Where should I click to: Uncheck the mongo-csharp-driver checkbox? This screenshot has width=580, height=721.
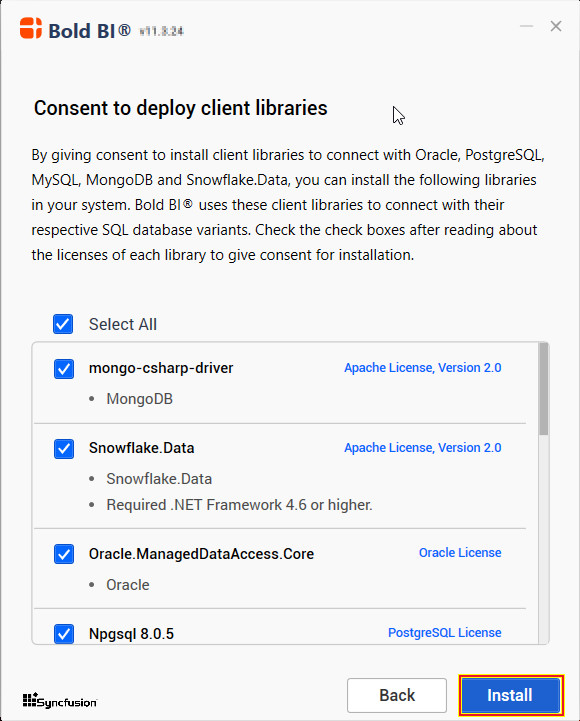point(64,369)
